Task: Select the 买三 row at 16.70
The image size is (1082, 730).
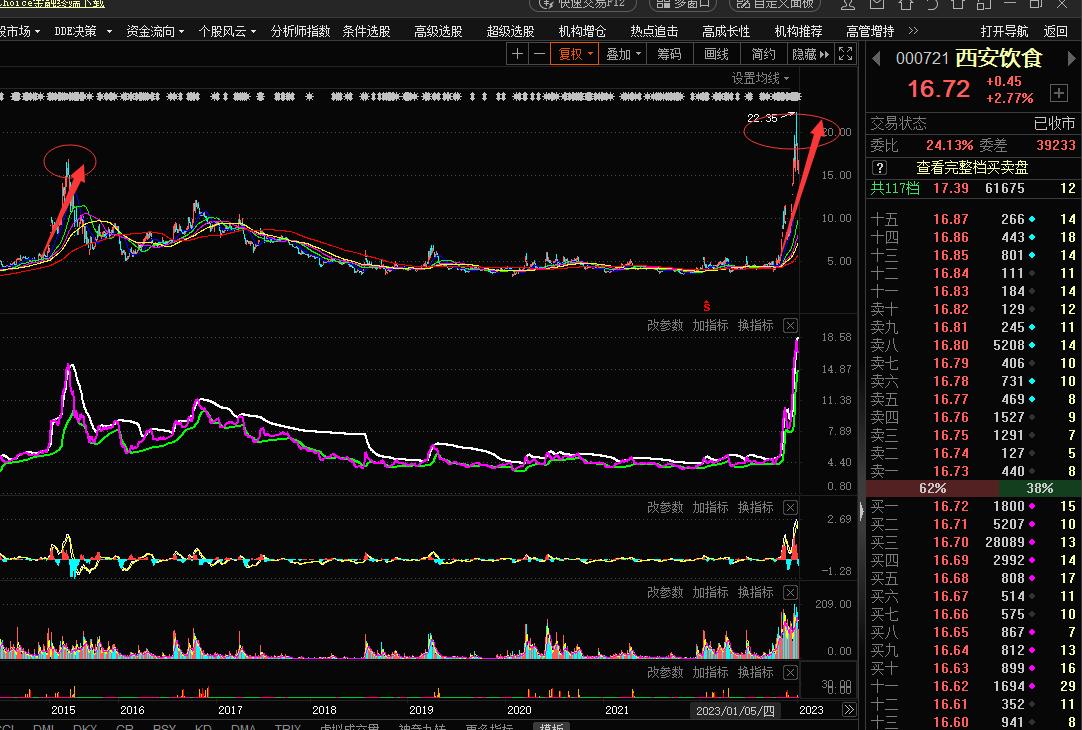Action: (974, 542)
